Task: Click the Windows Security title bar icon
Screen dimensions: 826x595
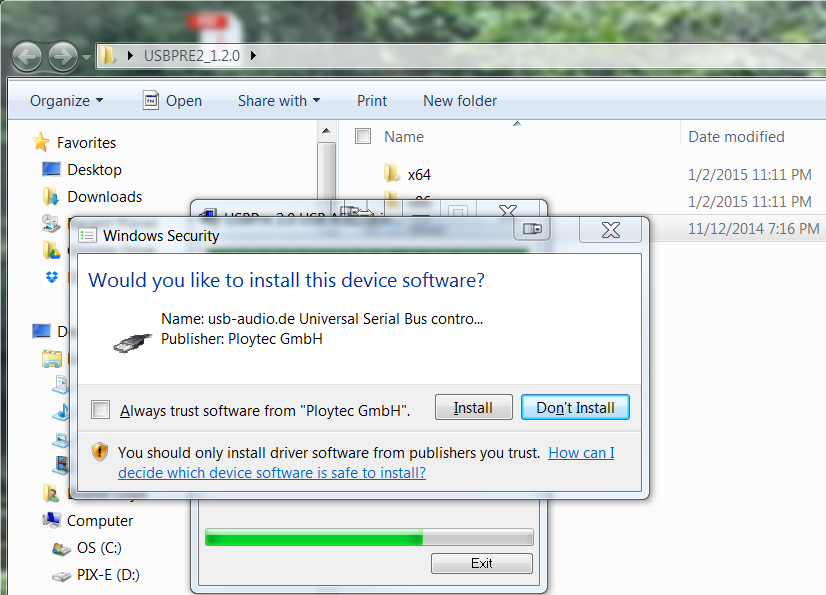Action: pos(87,235)
